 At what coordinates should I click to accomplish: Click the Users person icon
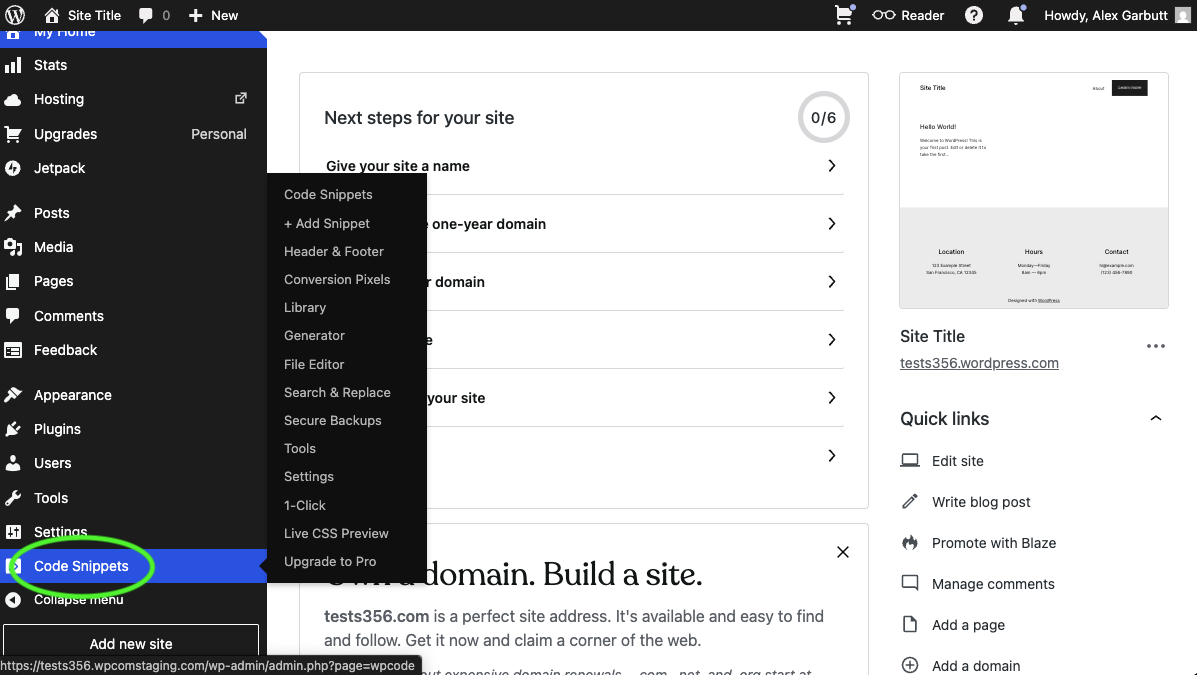(x=13, y=463)
